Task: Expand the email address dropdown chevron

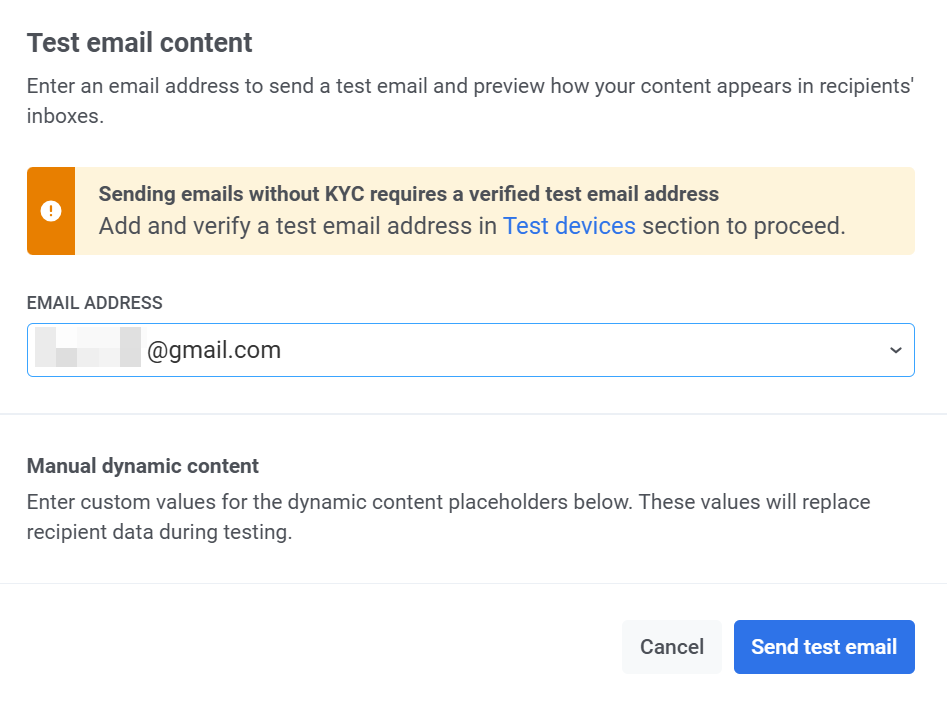Action: [x=895, y=350]
